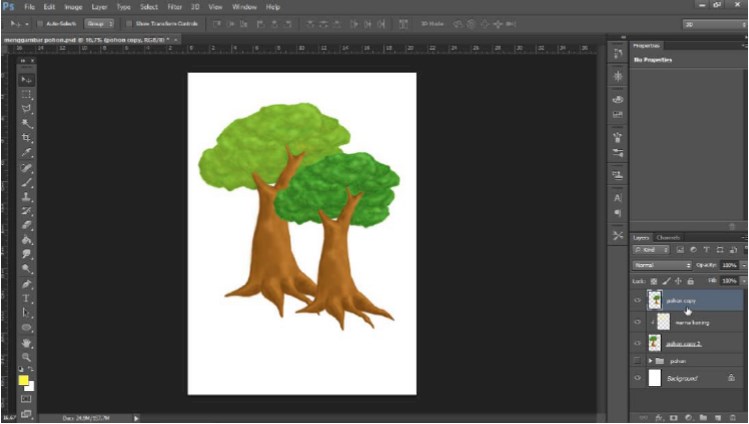Viewport: 749px width, 424px height.
Task: Select the Hand tool
Action: point(27,343)
